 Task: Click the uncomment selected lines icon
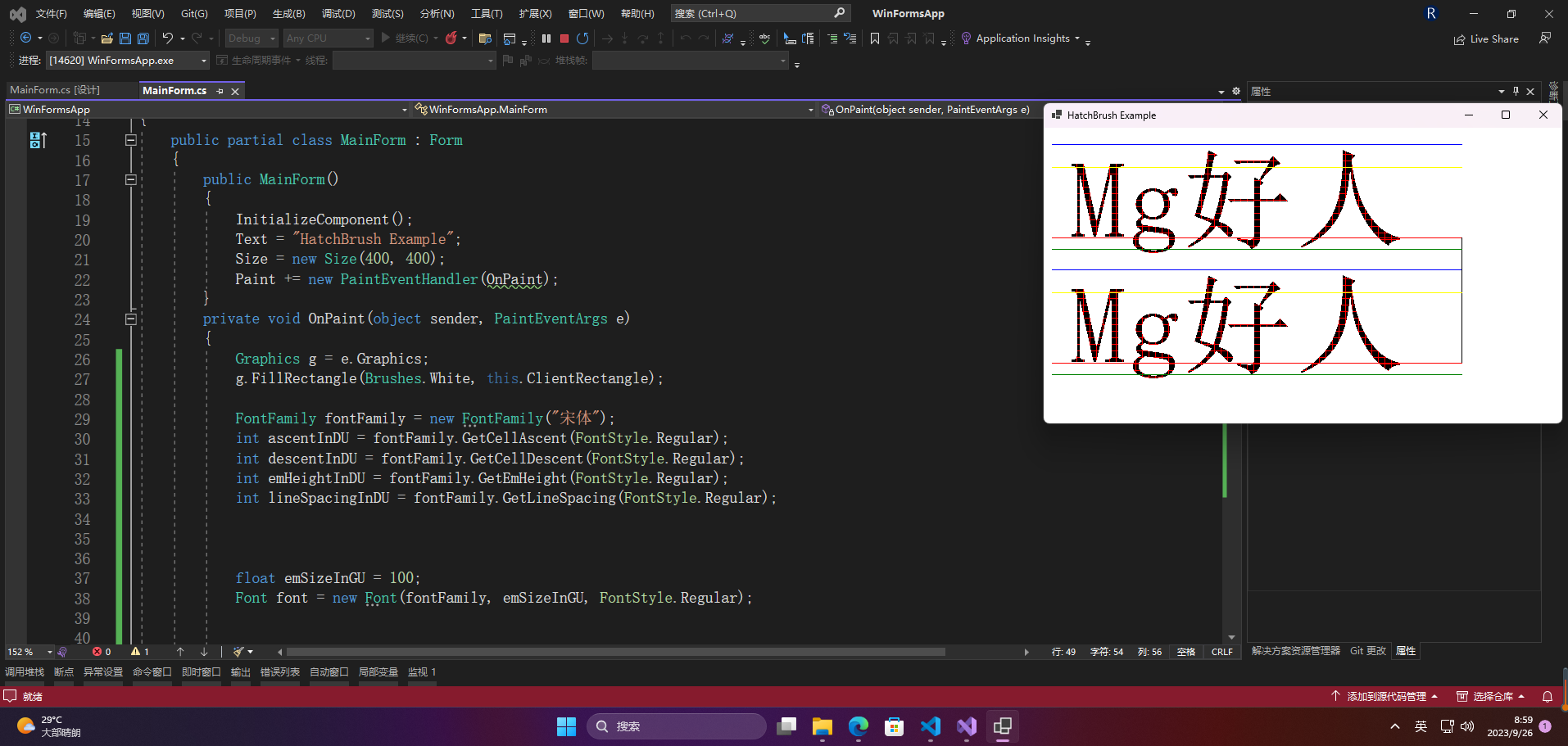(850, 38)
